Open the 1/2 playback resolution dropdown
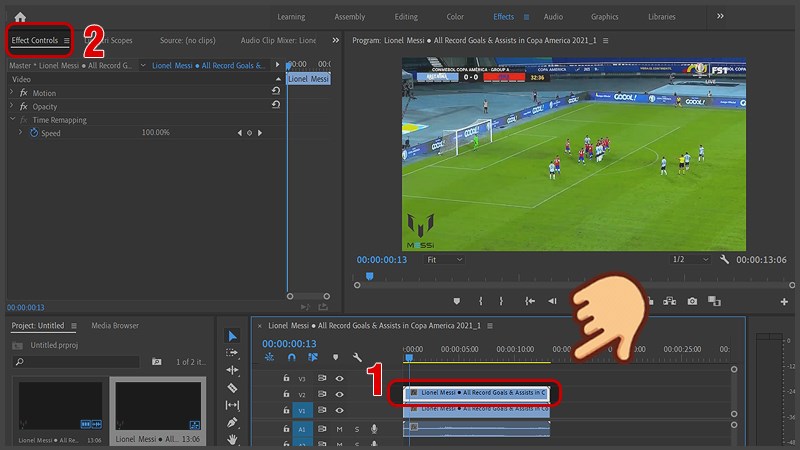 [690, 259]
